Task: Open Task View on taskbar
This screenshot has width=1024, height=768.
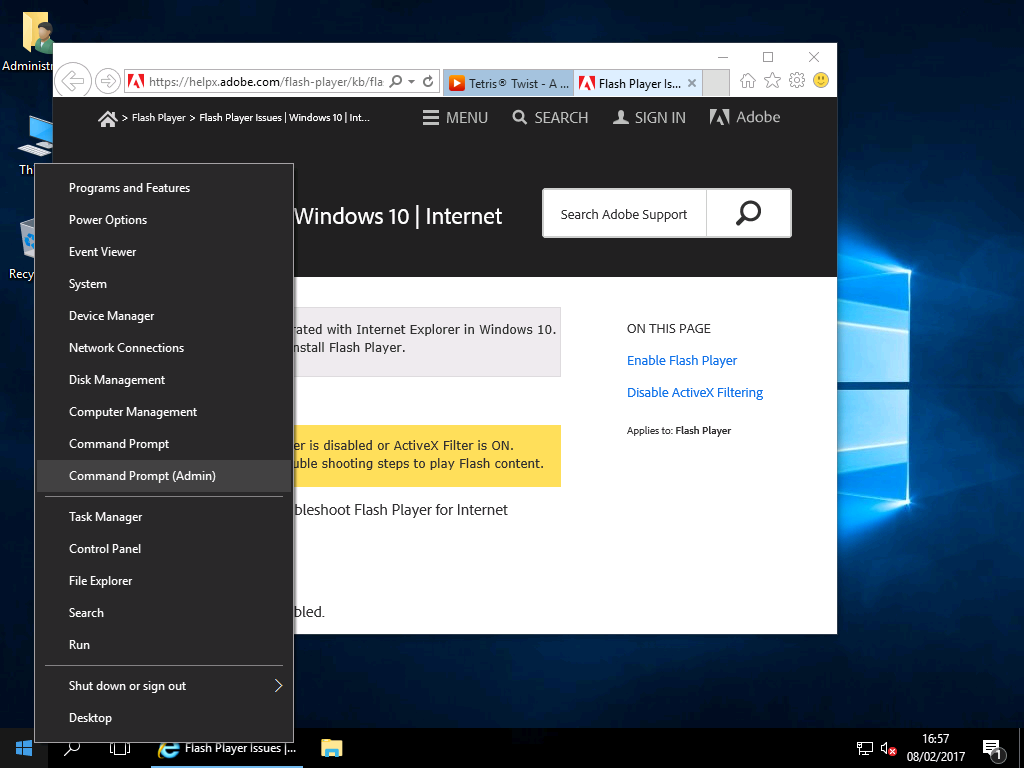Action: point(120,748)
